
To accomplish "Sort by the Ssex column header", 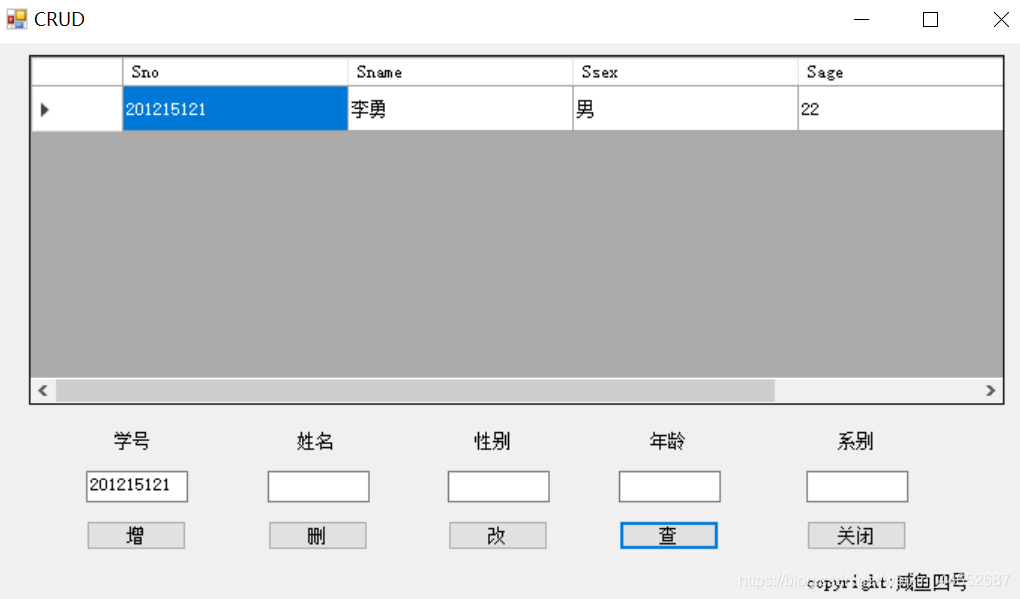I will pyautogui.click(x=685, y=72).
